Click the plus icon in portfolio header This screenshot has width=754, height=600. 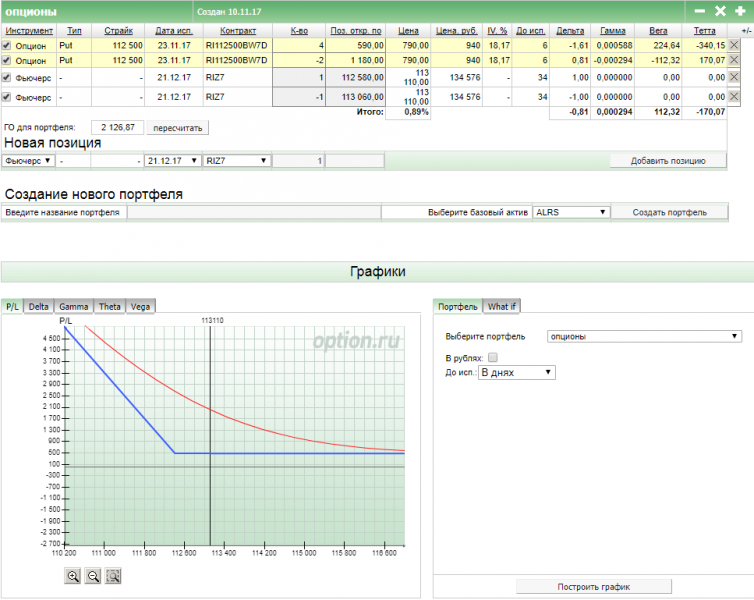click(740, 11)
